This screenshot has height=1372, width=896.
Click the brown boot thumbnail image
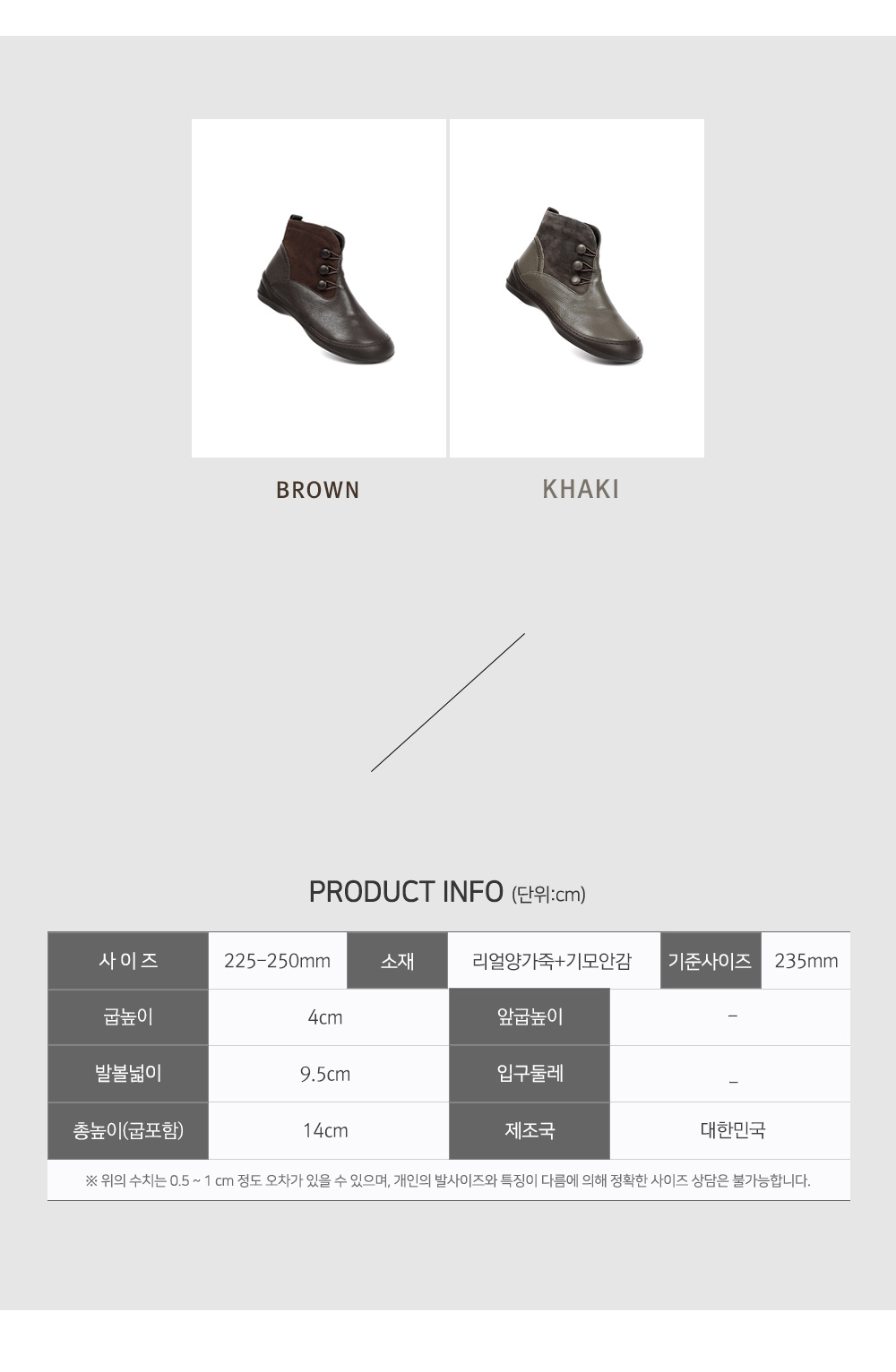319,288
